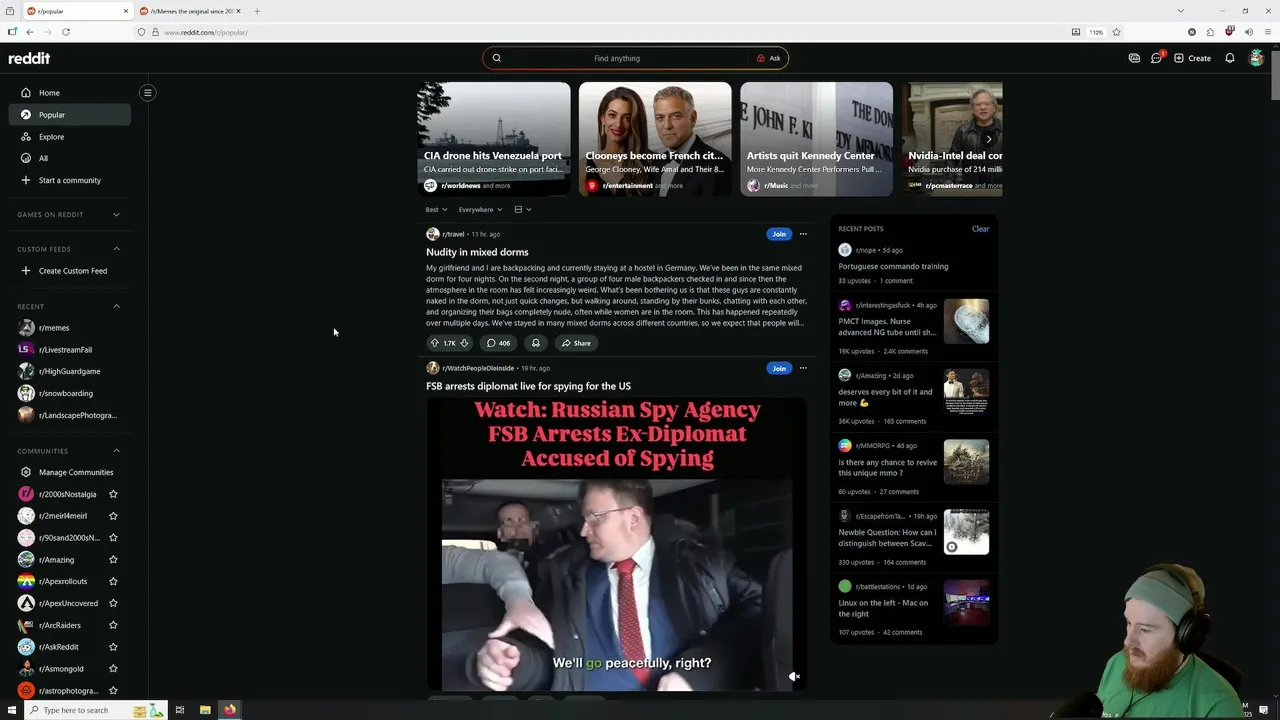Click the browser address bar
The width and height of the screenshot is (1280, 720).
pyautogui.click(x=600, y=32)
